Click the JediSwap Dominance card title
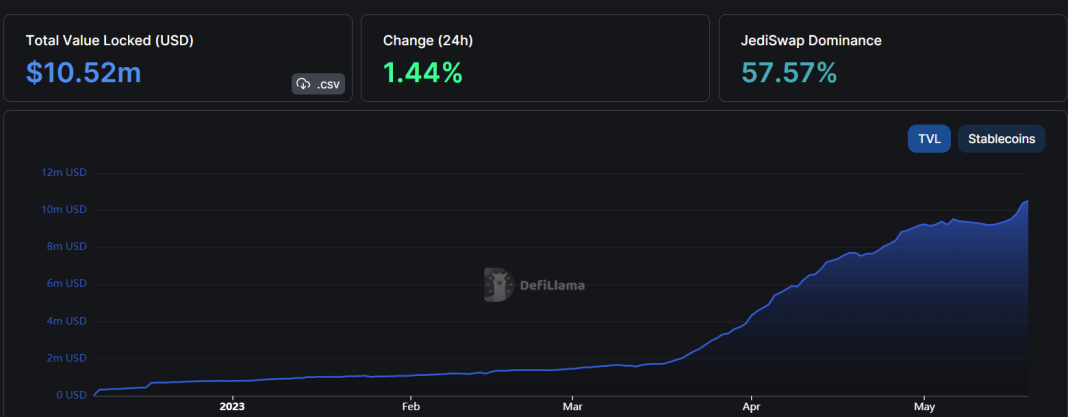 pyautogui.click(x=811, y=41)
